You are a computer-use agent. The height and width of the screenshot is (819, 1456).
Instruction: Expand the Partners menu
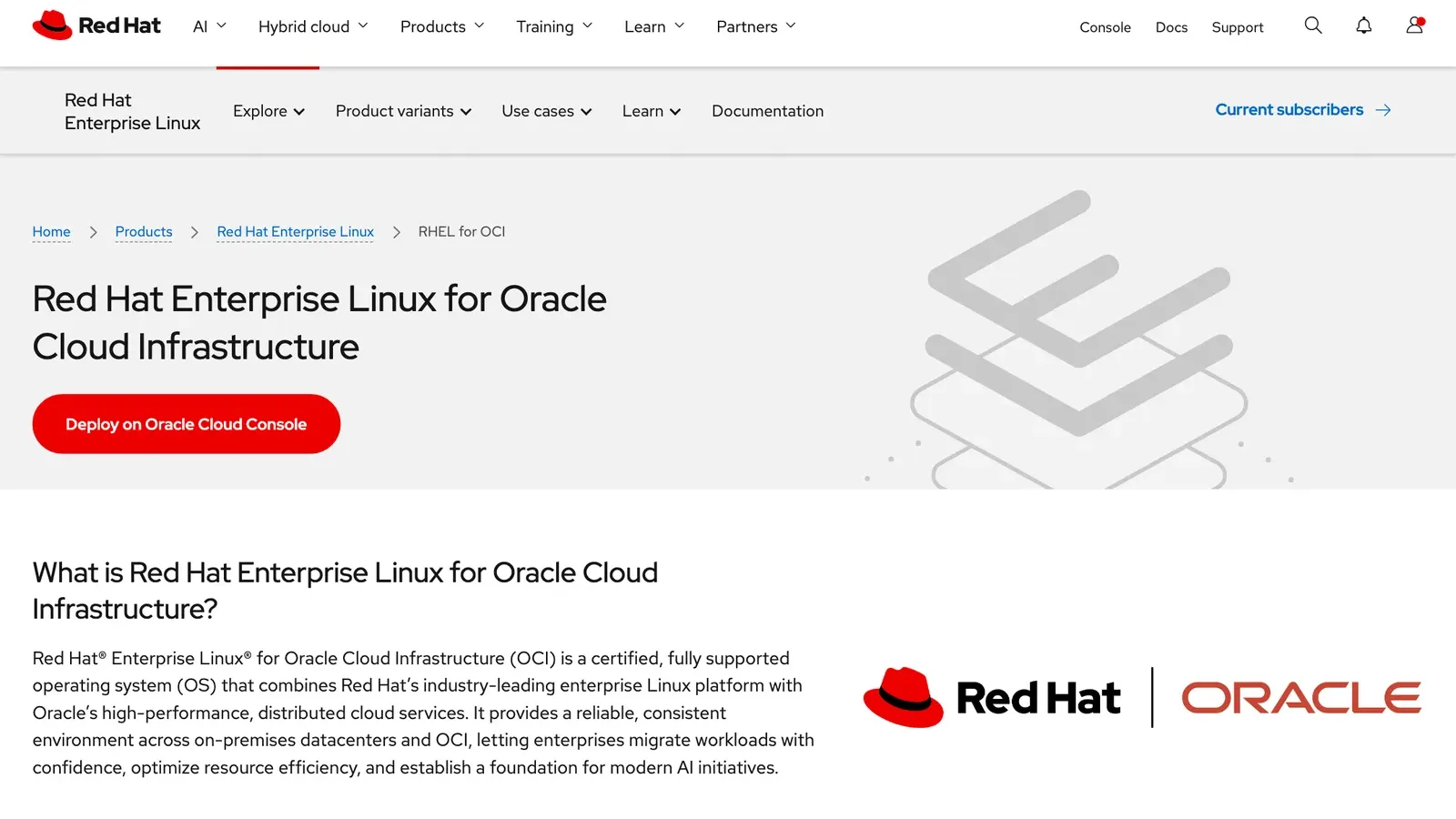(x=756, y=26)
